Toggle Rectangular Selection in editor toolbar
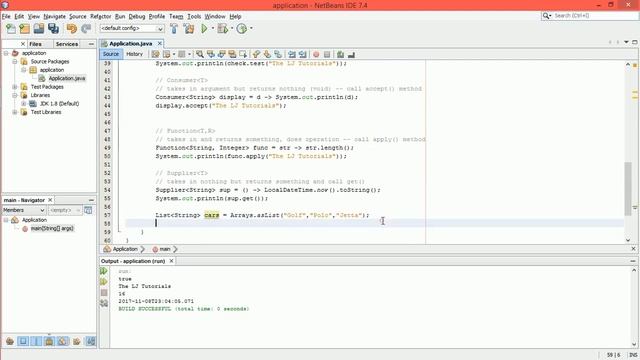This screenshot has width=640, height=360. tap(243, 54)
